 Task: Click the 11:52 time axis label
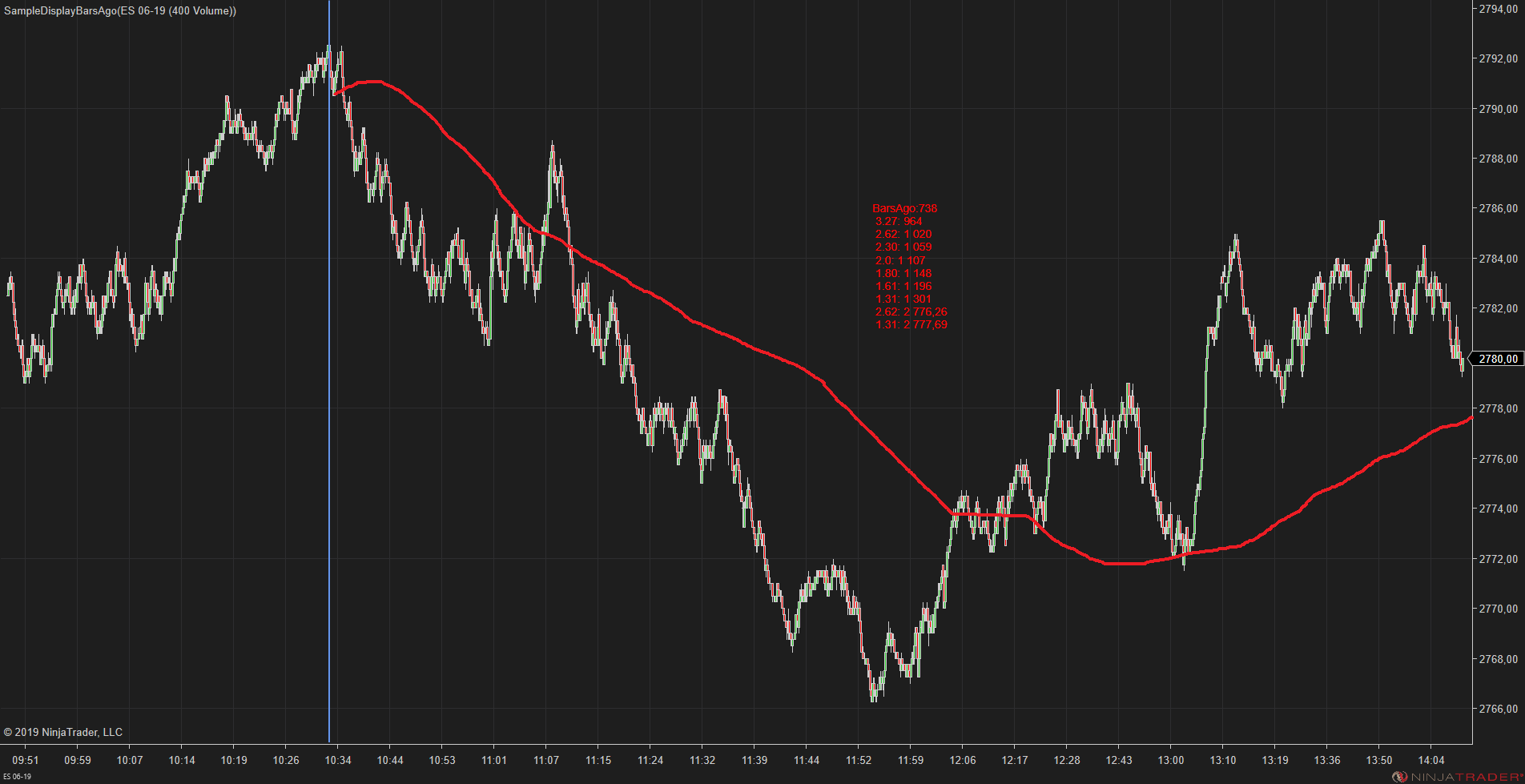[x=859, y=760]
